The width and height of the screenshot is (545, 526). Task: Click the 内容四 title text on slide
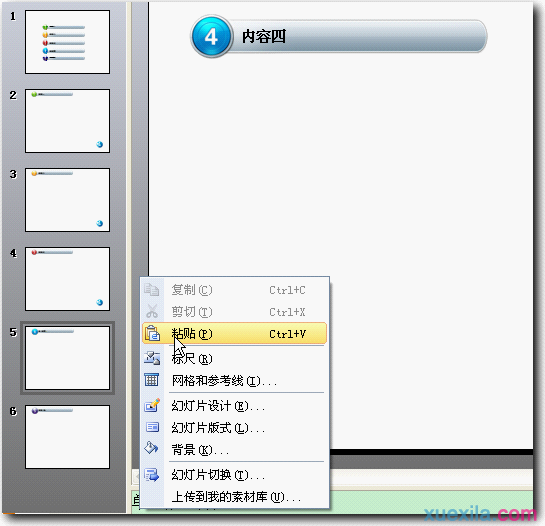(264, 37)
